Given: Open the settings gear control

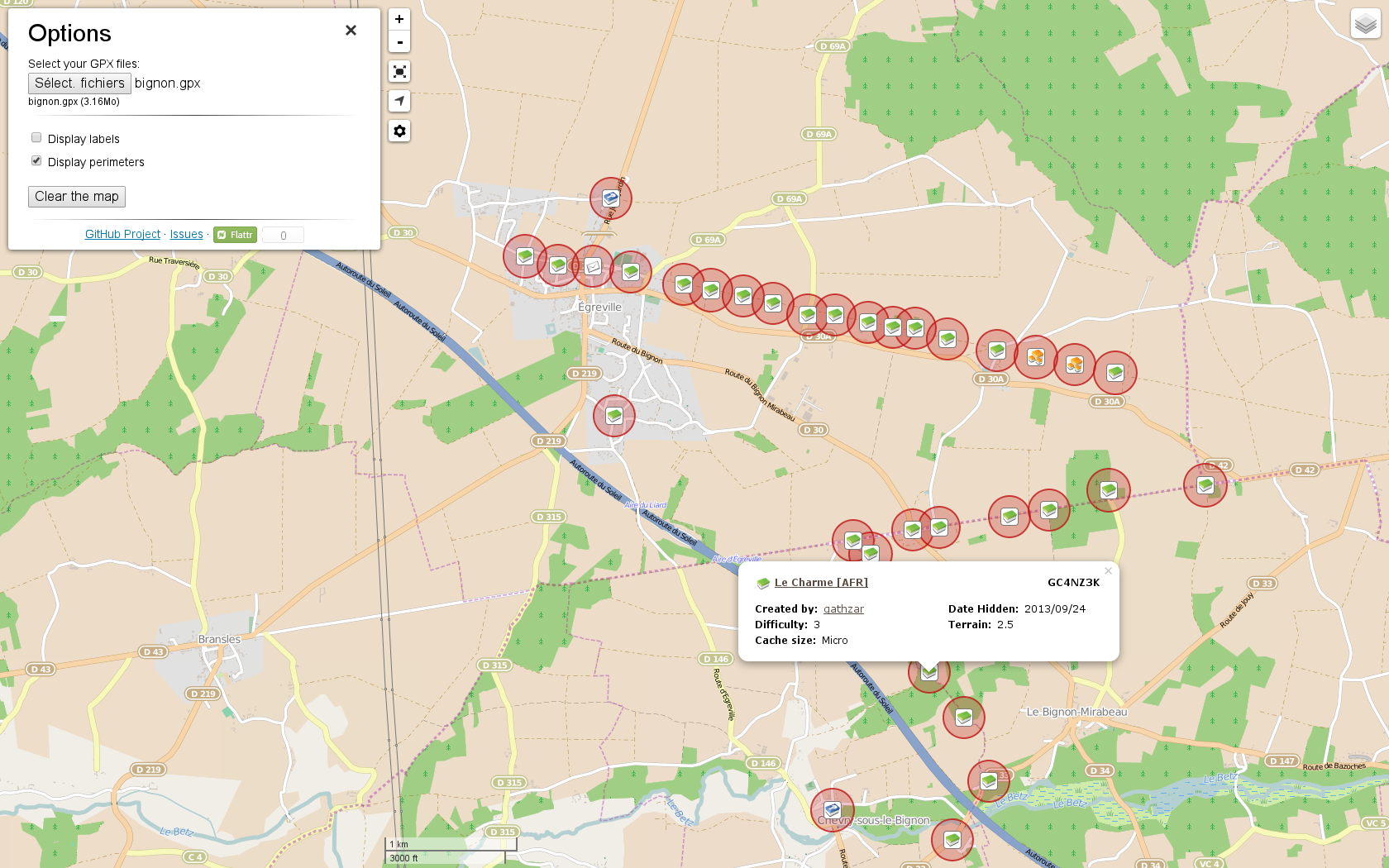Looking at the screenshot, I should pos(399,131).
